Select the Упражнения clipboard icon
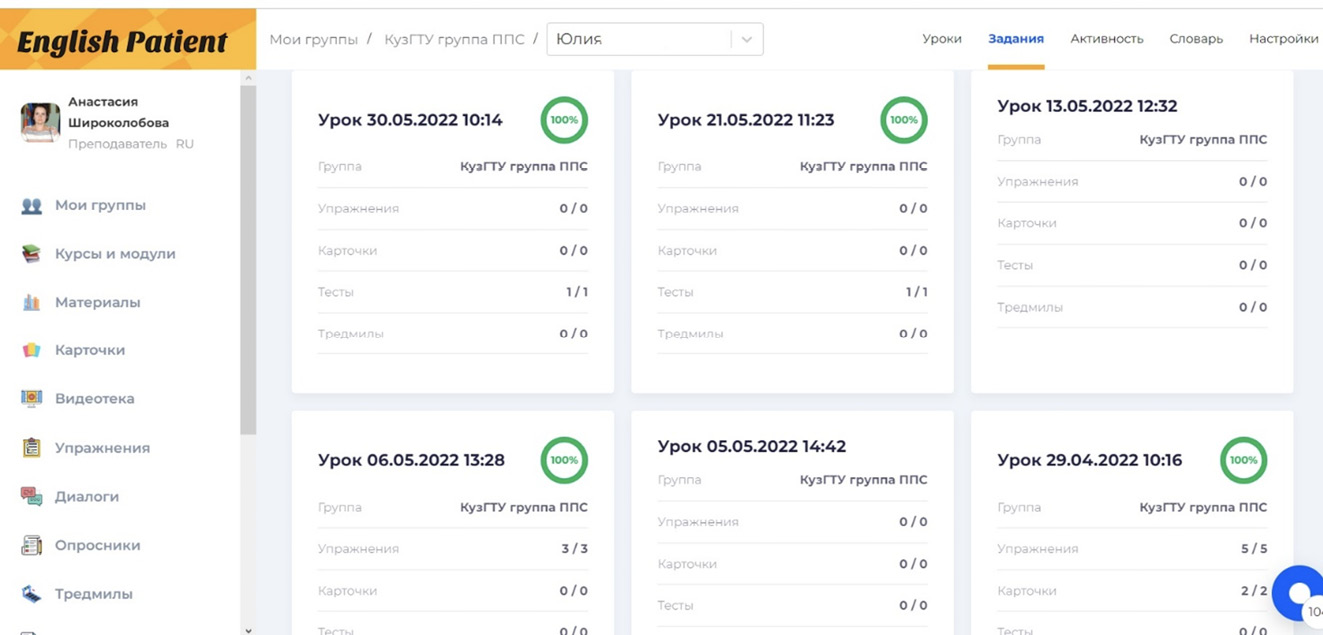The height and width of the screenshot is (635, 1323). click(32, 448)
